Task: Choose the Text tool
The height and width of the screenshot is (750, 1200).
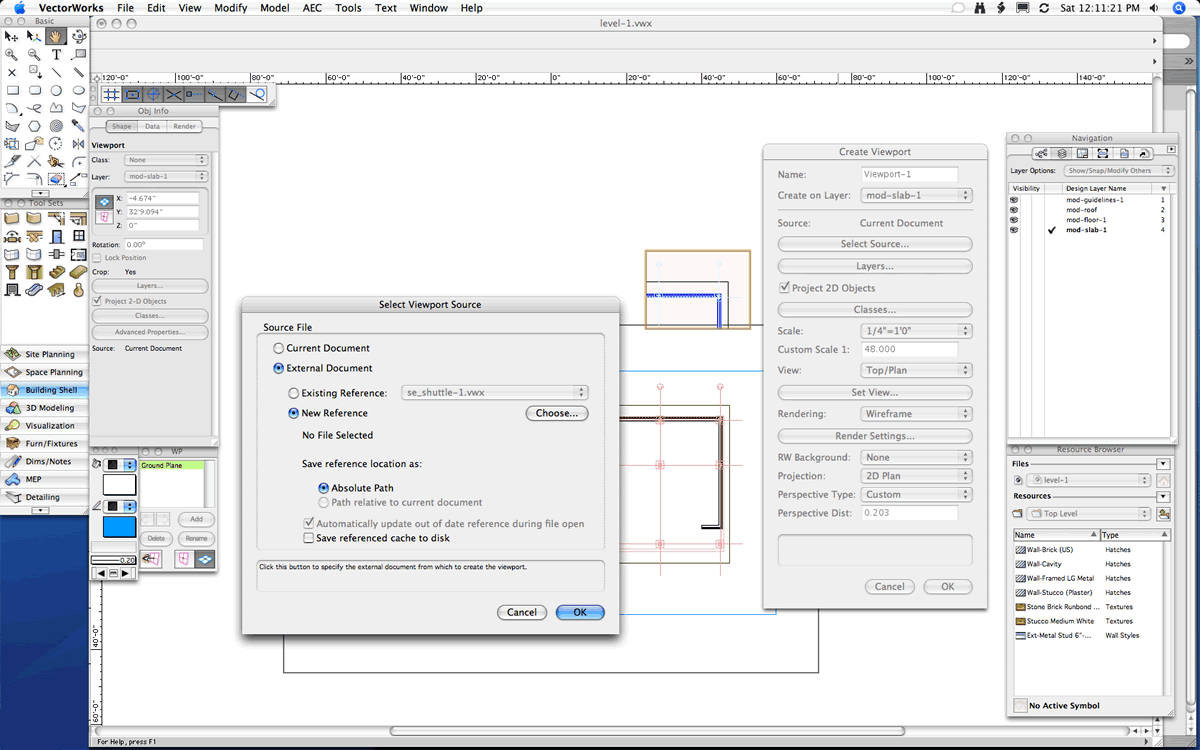Action: [x=56, y=55]
